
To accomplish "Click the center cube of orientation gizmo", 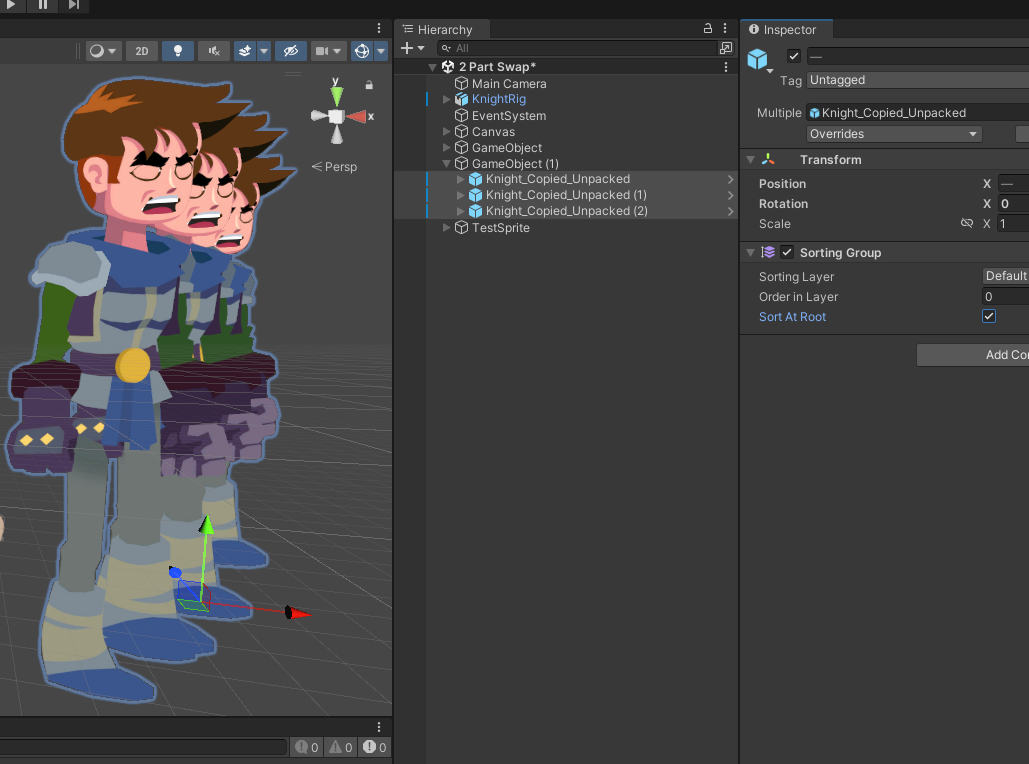I will coord(336,117).
